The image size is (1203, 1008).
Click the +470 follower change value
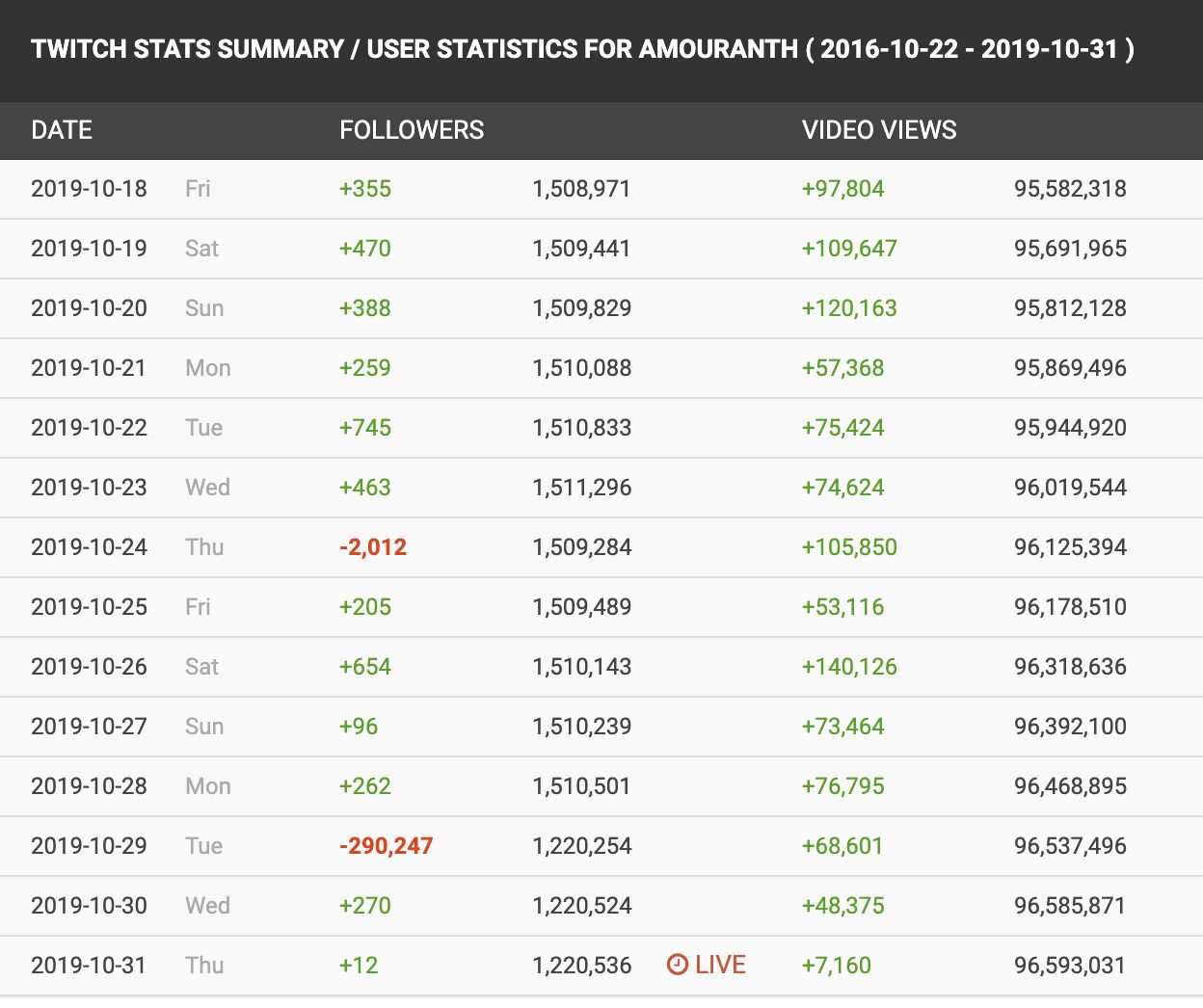tap(365, 249)
